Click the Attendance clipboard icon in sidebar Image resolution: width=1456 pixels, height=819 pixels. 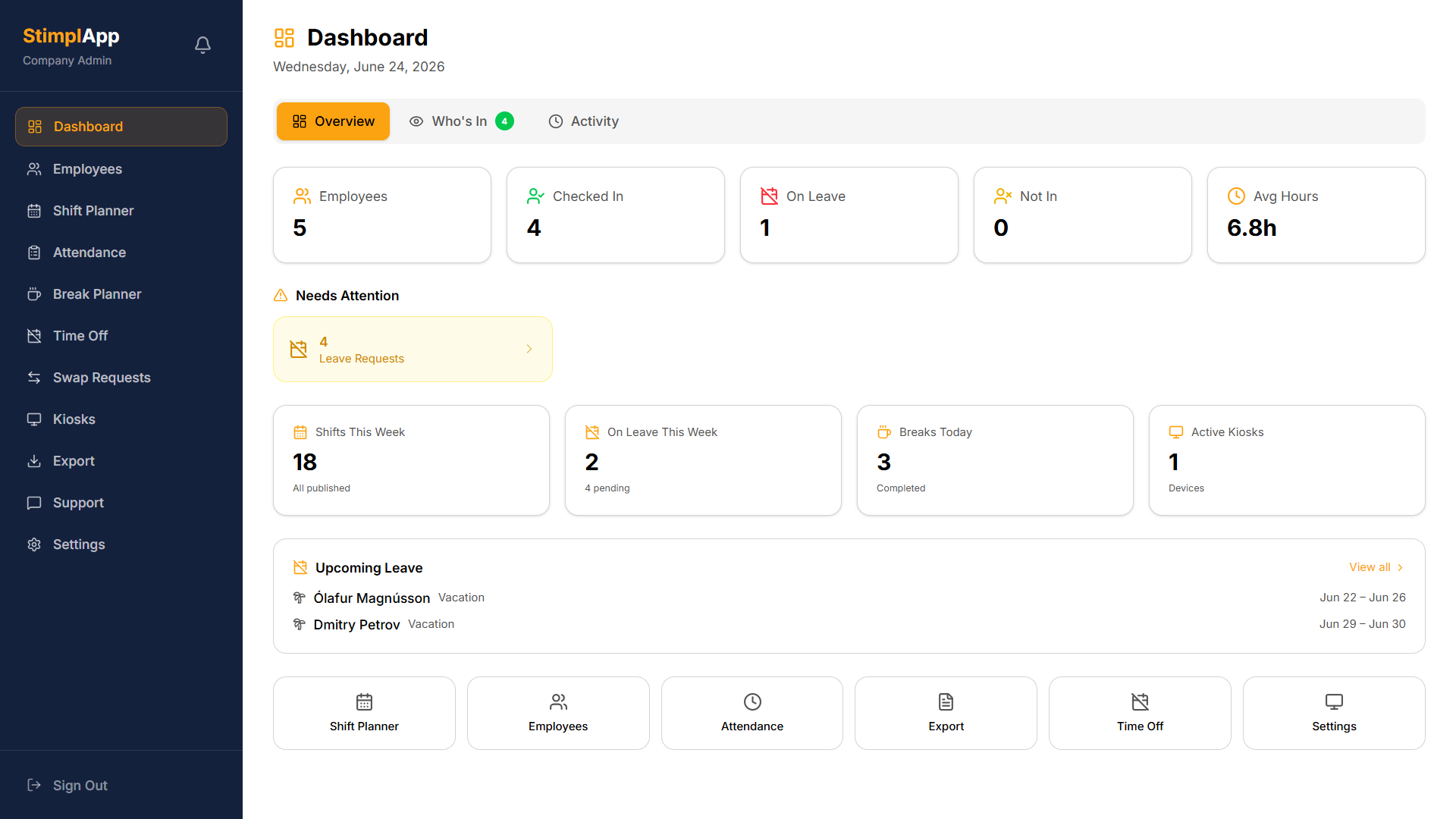coord(34,253)
